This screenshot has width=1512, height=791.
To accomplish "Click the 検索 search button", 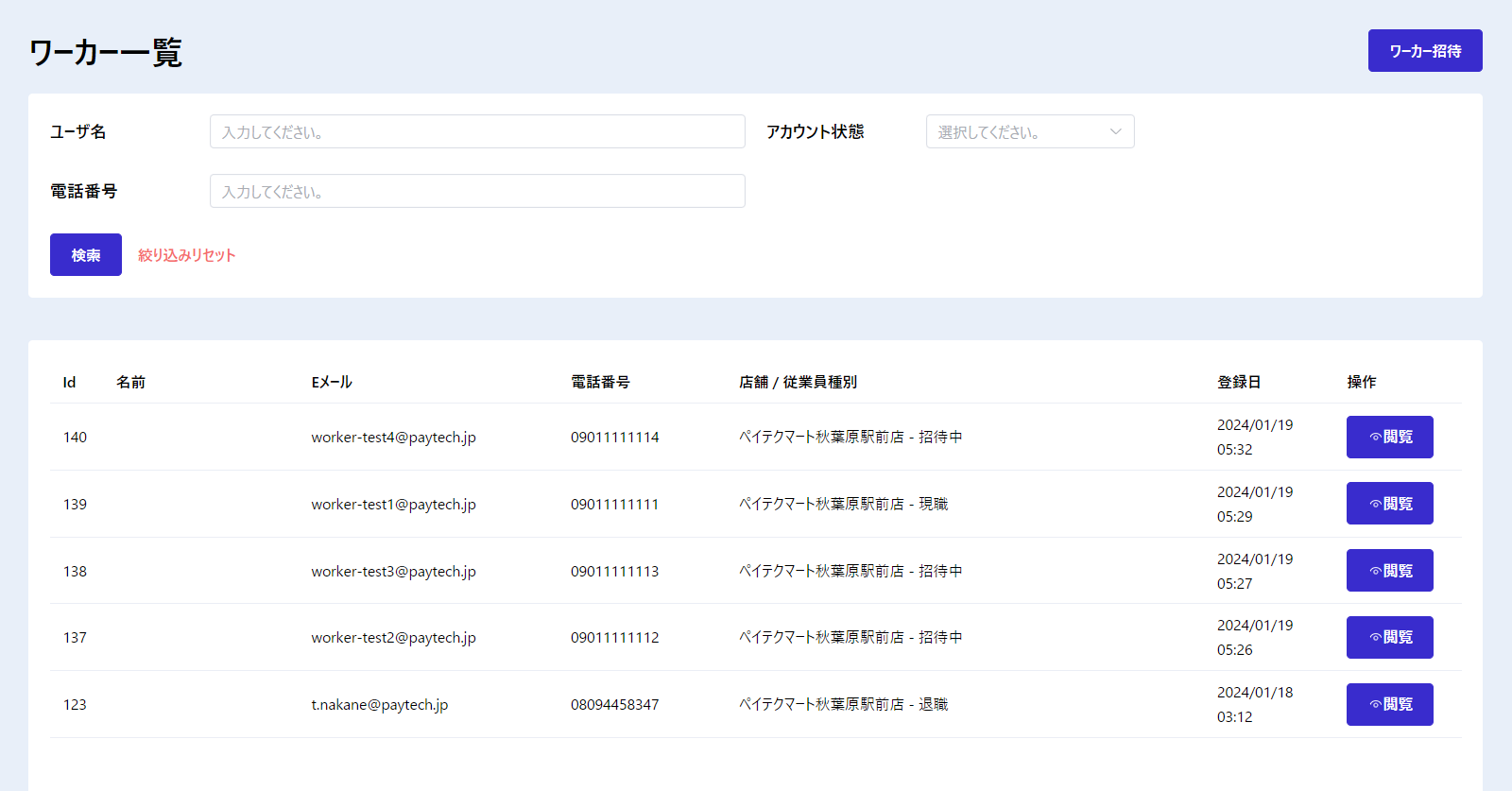I will (x=86, y=255).
